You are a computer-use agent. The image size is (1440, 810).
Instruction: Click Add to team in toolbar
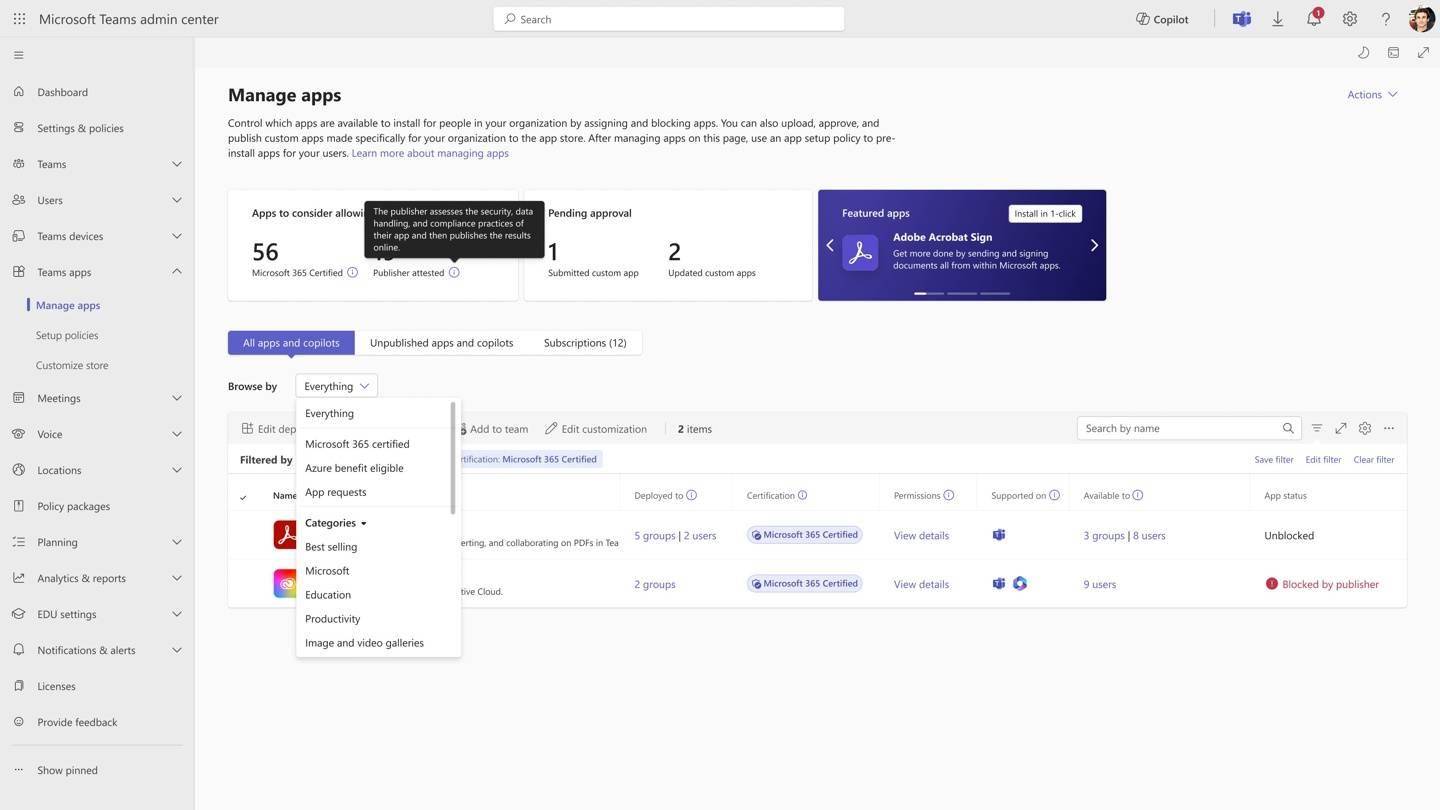click(x=493, y=429)
